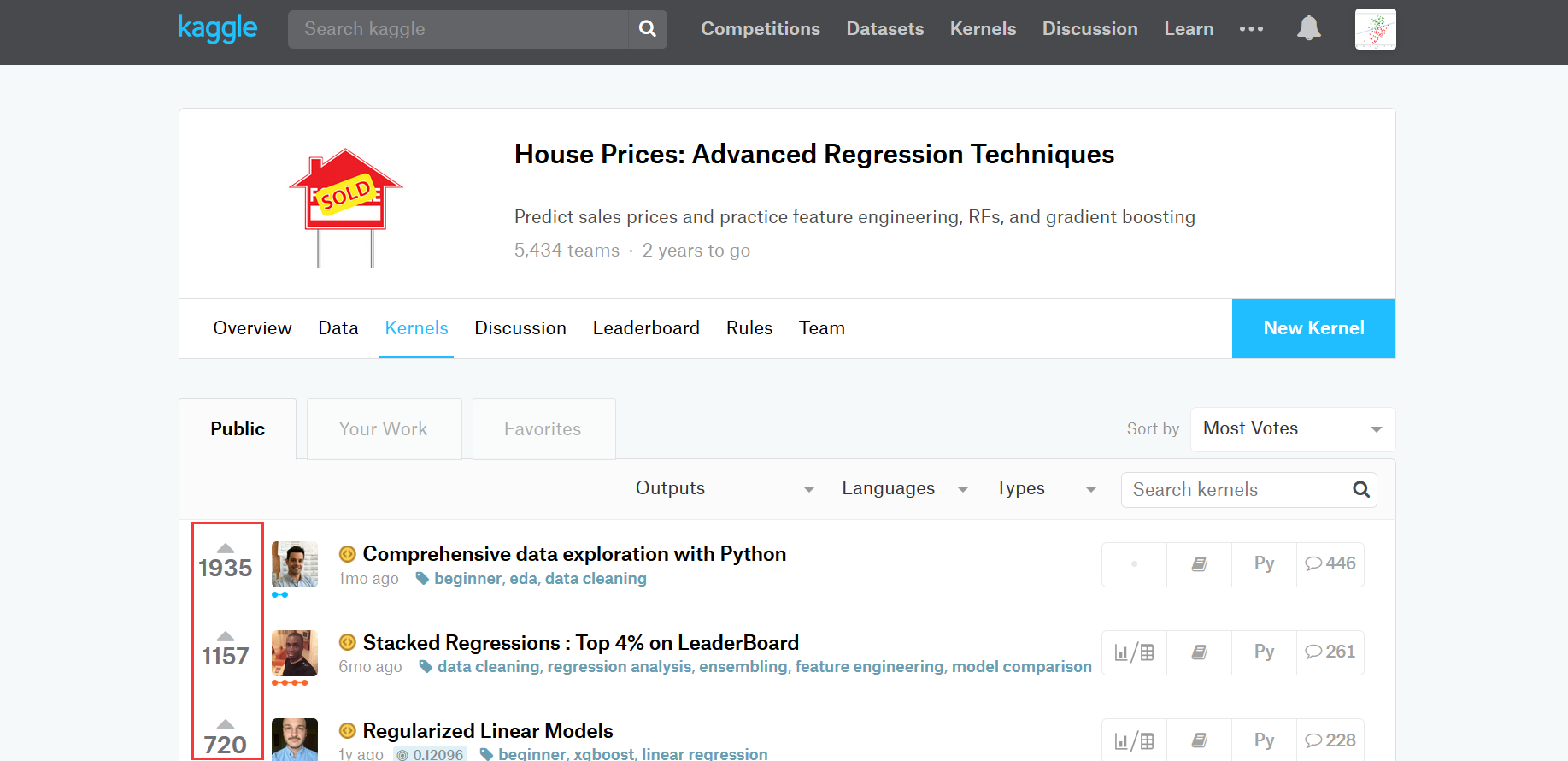Go to Datasets in top navigation
Screen dimensions: 1568x761
(885, 29)
